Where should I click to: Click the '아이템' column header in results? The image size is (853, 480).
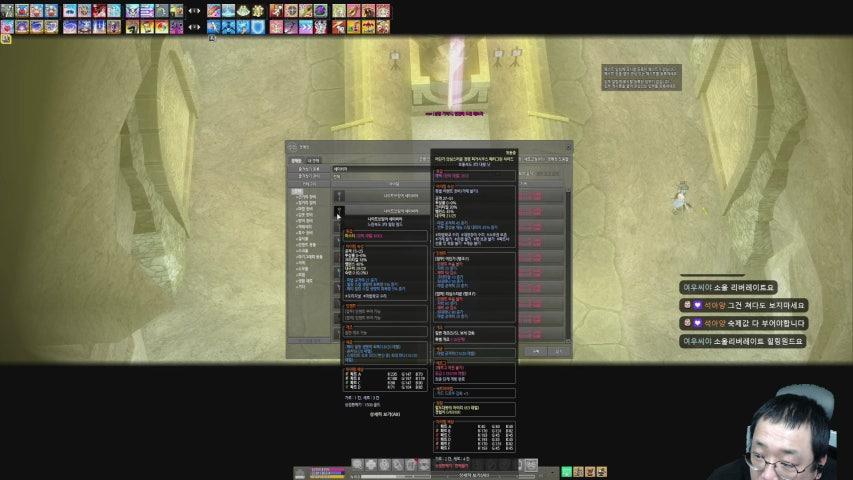click(x=394, y=184)
